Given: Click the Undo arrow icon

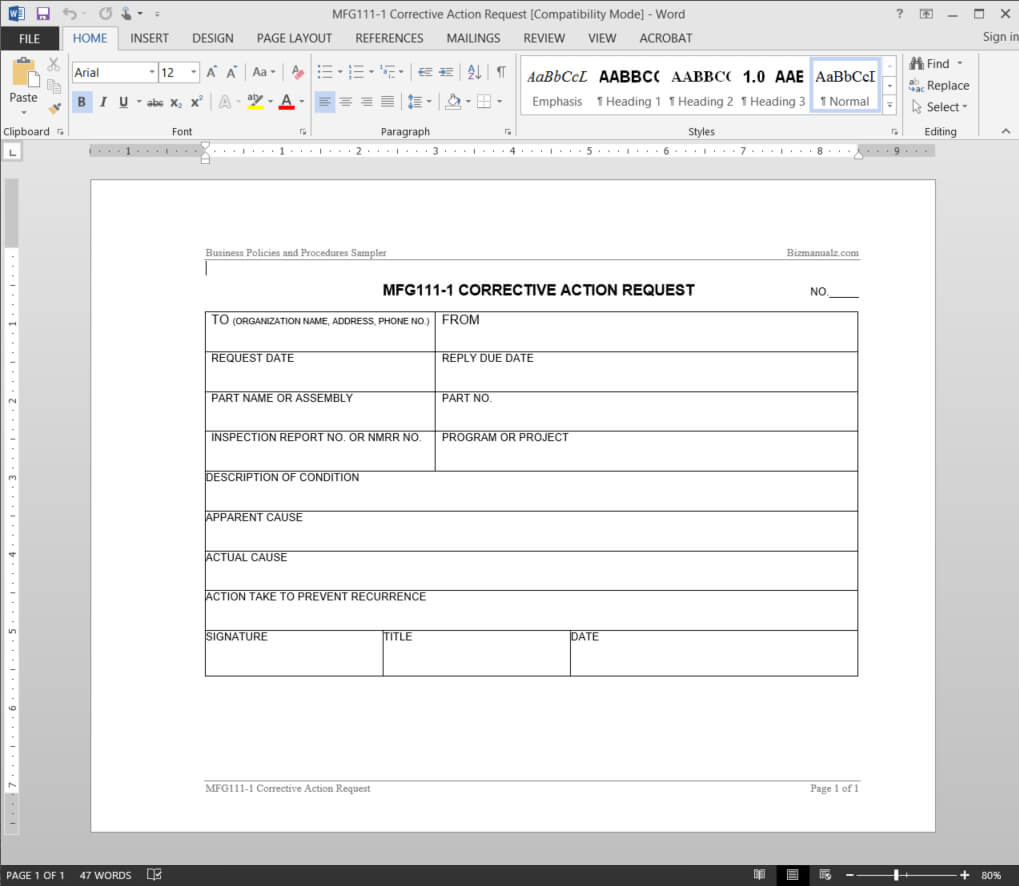Looking at the screenshot, I should [70, 14].
